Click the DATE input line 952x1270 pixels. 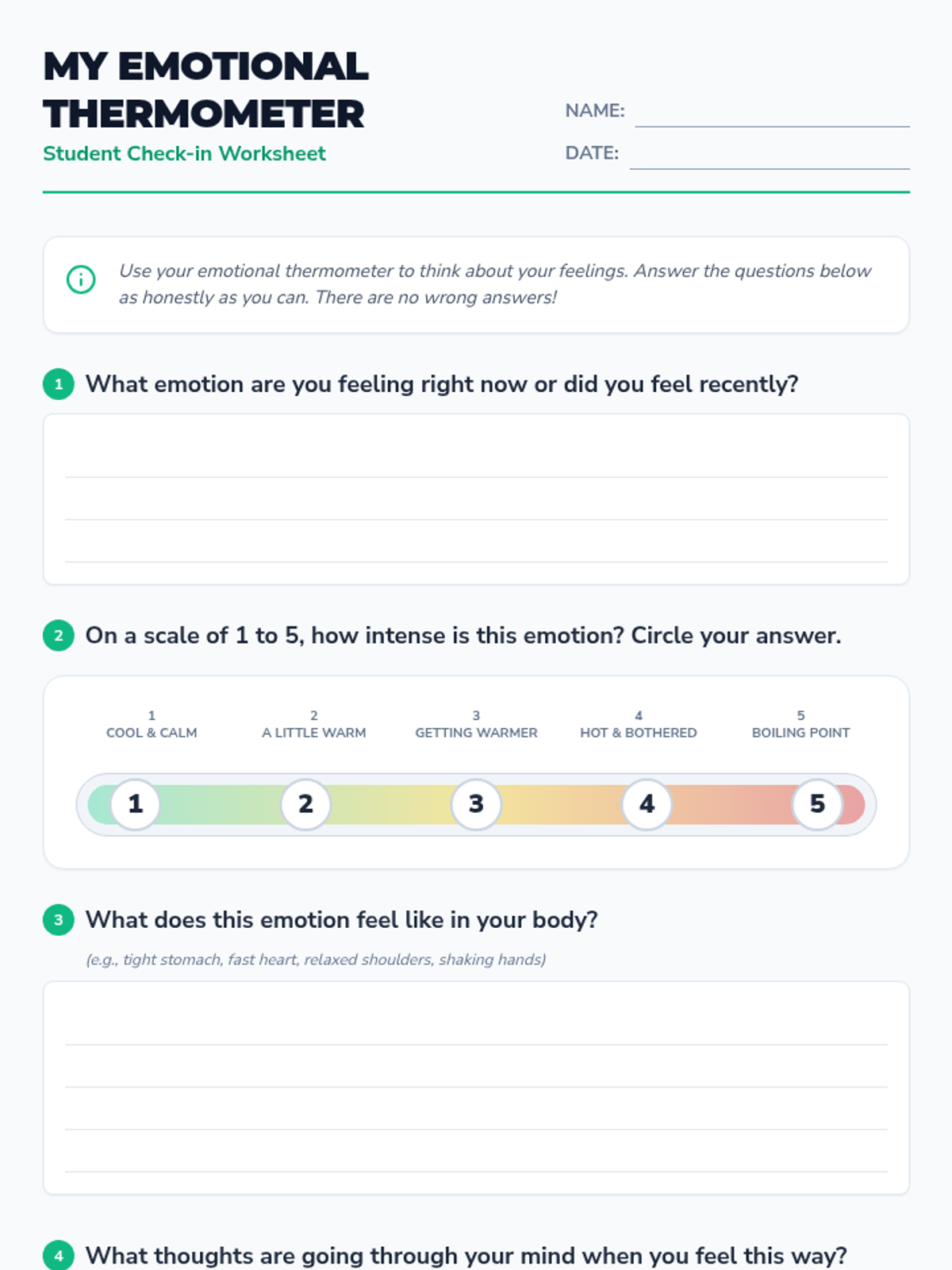(770, 154)
